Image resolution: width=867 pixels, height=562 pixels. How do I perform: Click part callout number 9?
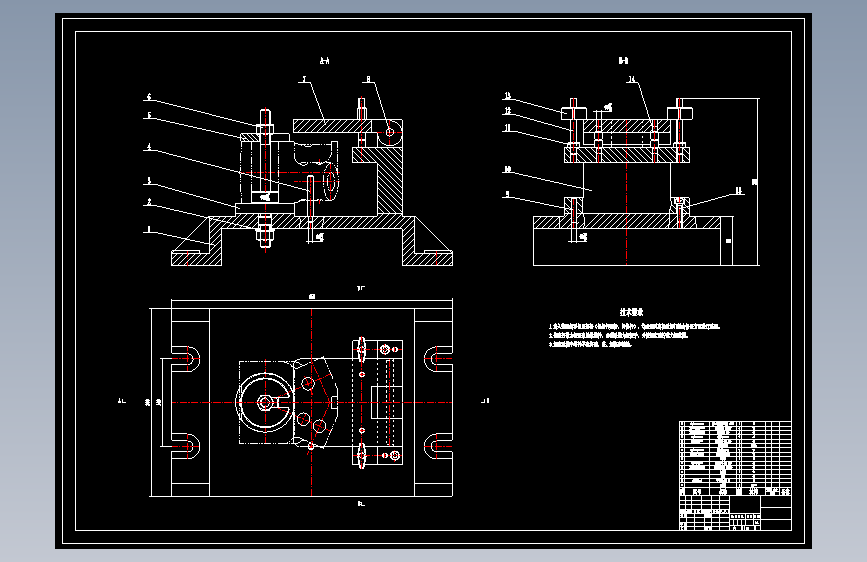pyautogui.click(x=508, y=194)
